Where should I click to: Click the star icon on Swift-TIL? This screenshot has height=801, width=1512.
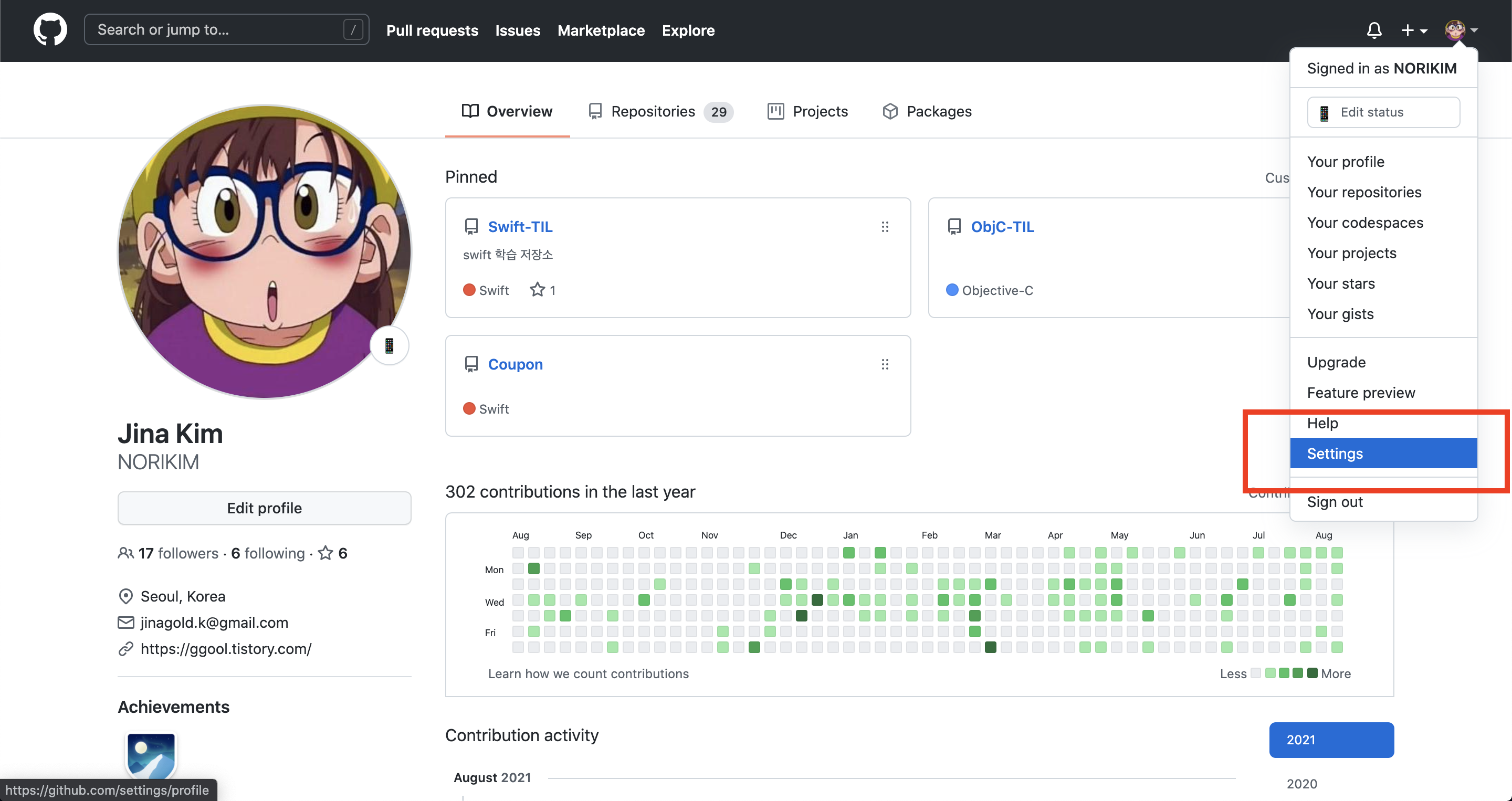click(537, 290)
